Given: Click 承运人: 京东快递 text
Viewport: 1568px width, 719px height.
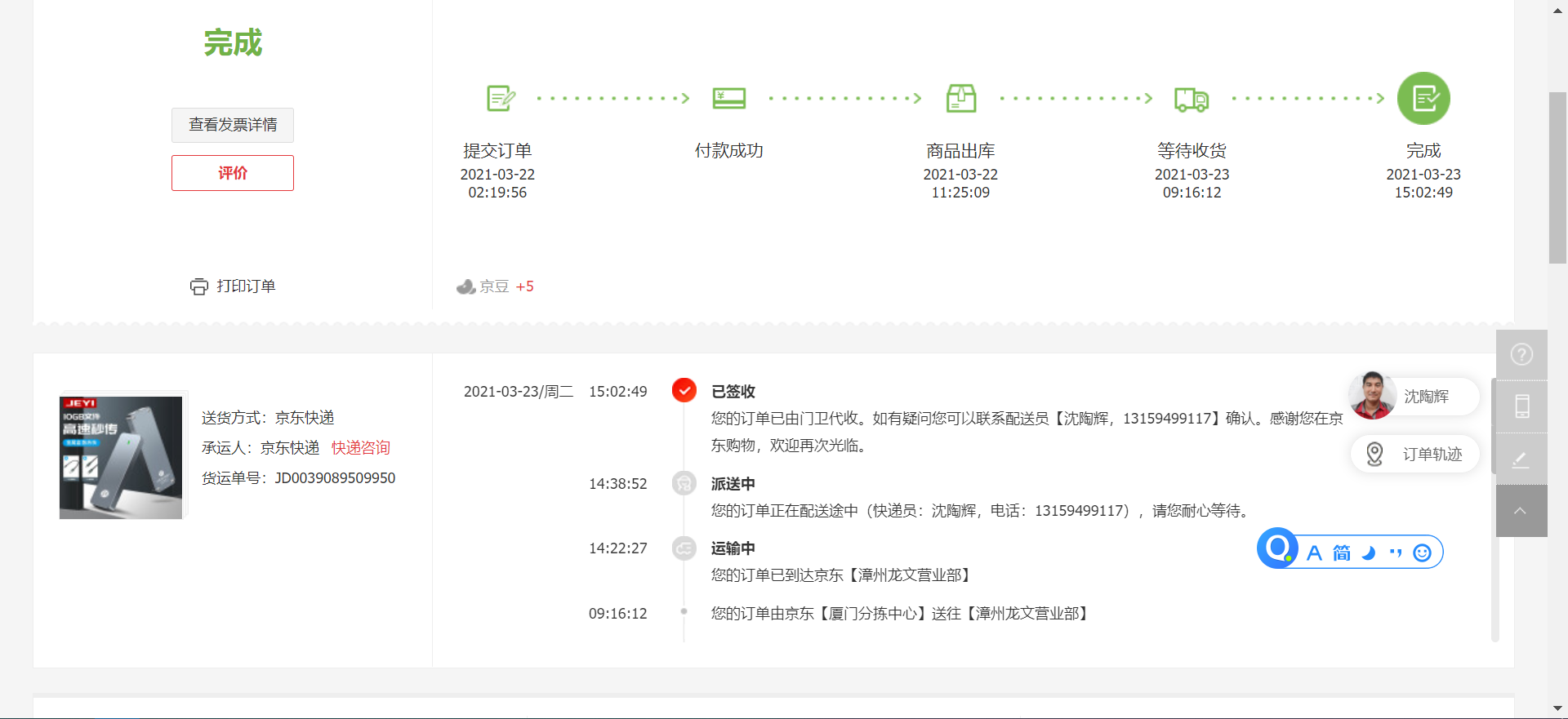Looking at the screenshot, I should [261, 448].
